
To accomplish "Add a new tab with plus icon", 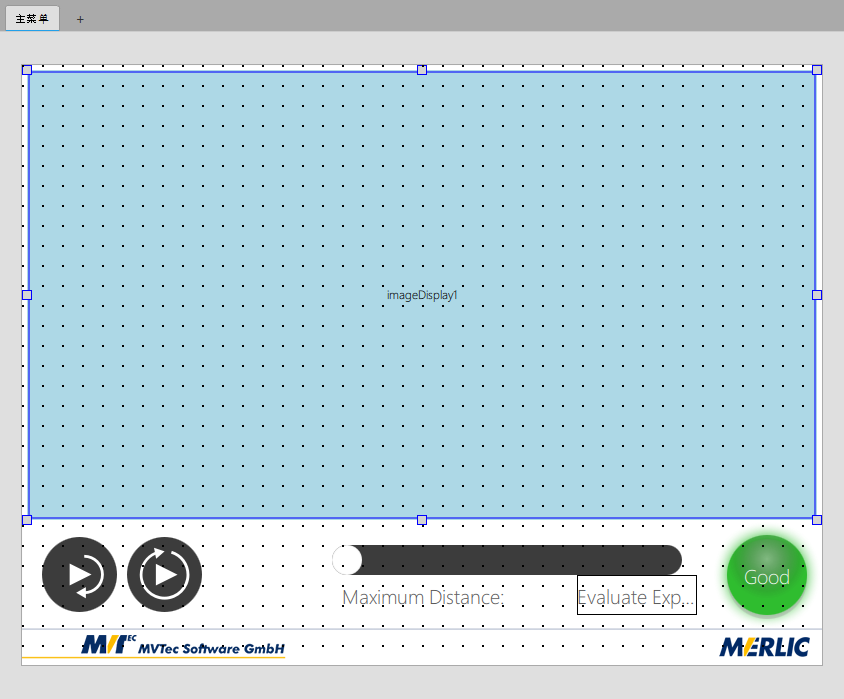I will coord(81,19).
